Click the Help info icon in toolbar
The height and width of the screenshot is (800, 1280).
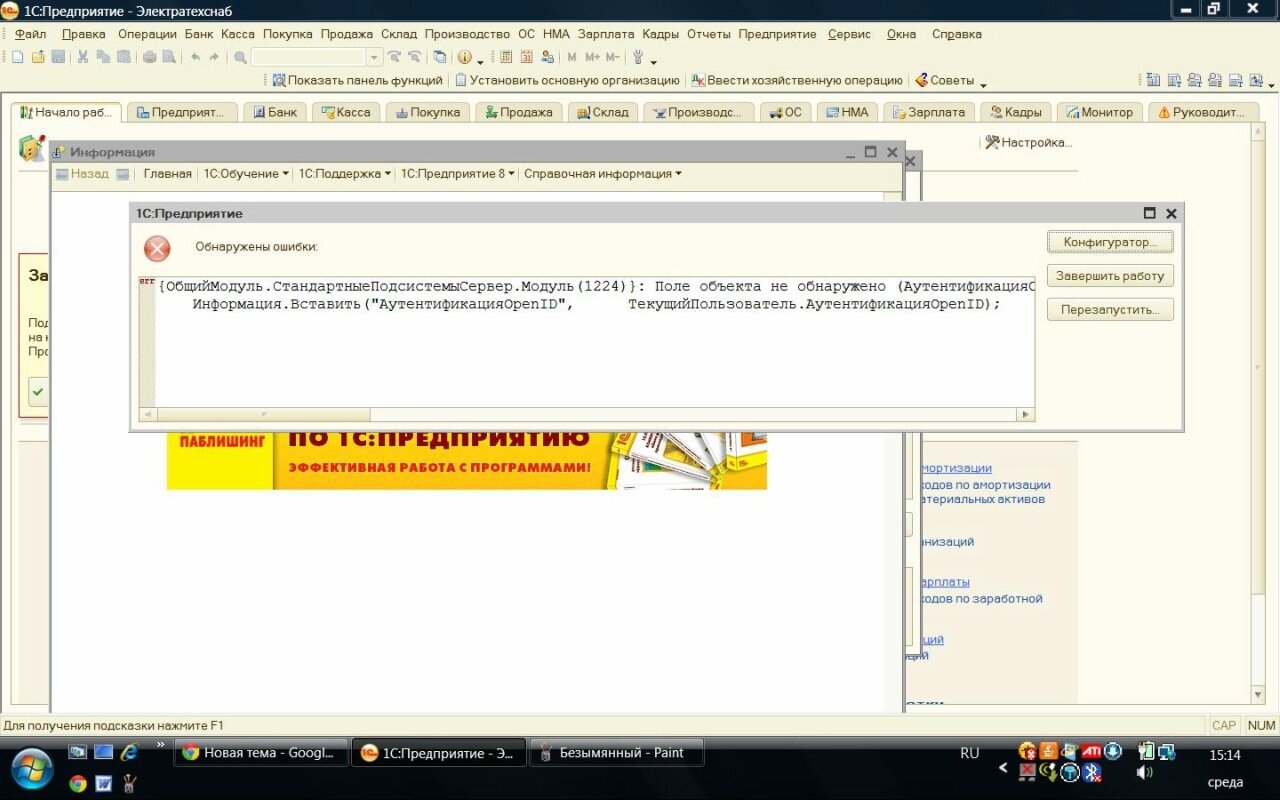click(x=464, y=57)
